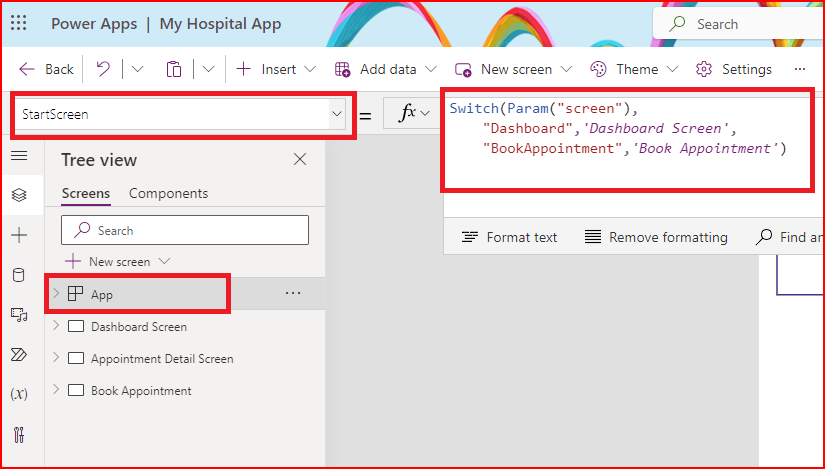Switch to the Screens tab
Screen dimensions: 825x469
click(x=86, y=194)
